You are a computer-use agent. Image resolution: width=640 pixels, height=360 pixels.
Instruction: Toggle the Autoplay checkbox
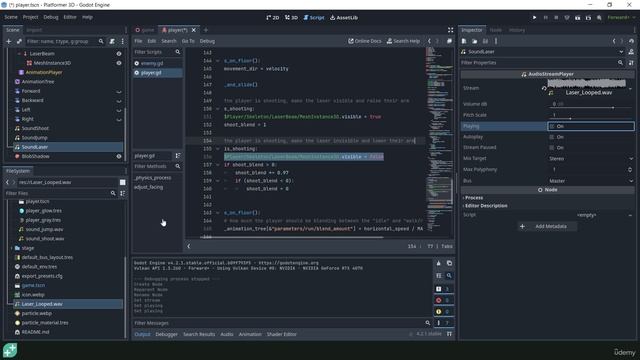[x=552, y=137]
